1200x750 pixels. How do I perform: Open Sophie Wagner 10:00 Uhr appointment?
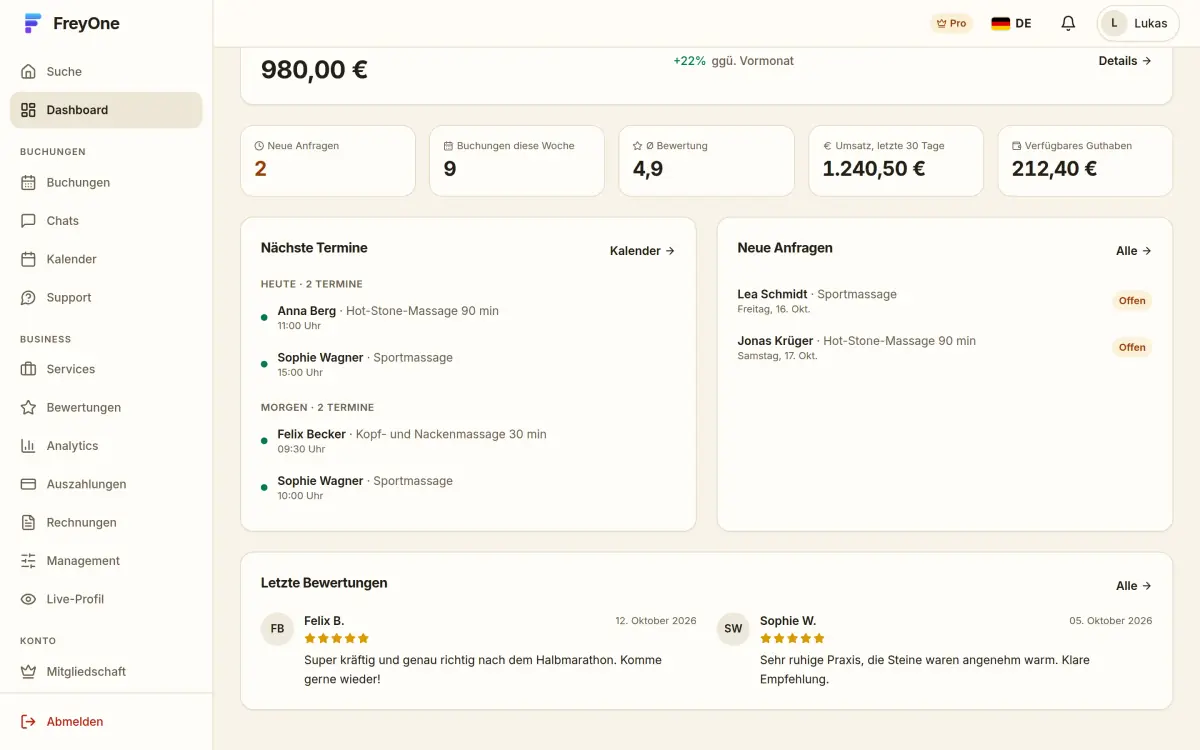click(468, 488)
